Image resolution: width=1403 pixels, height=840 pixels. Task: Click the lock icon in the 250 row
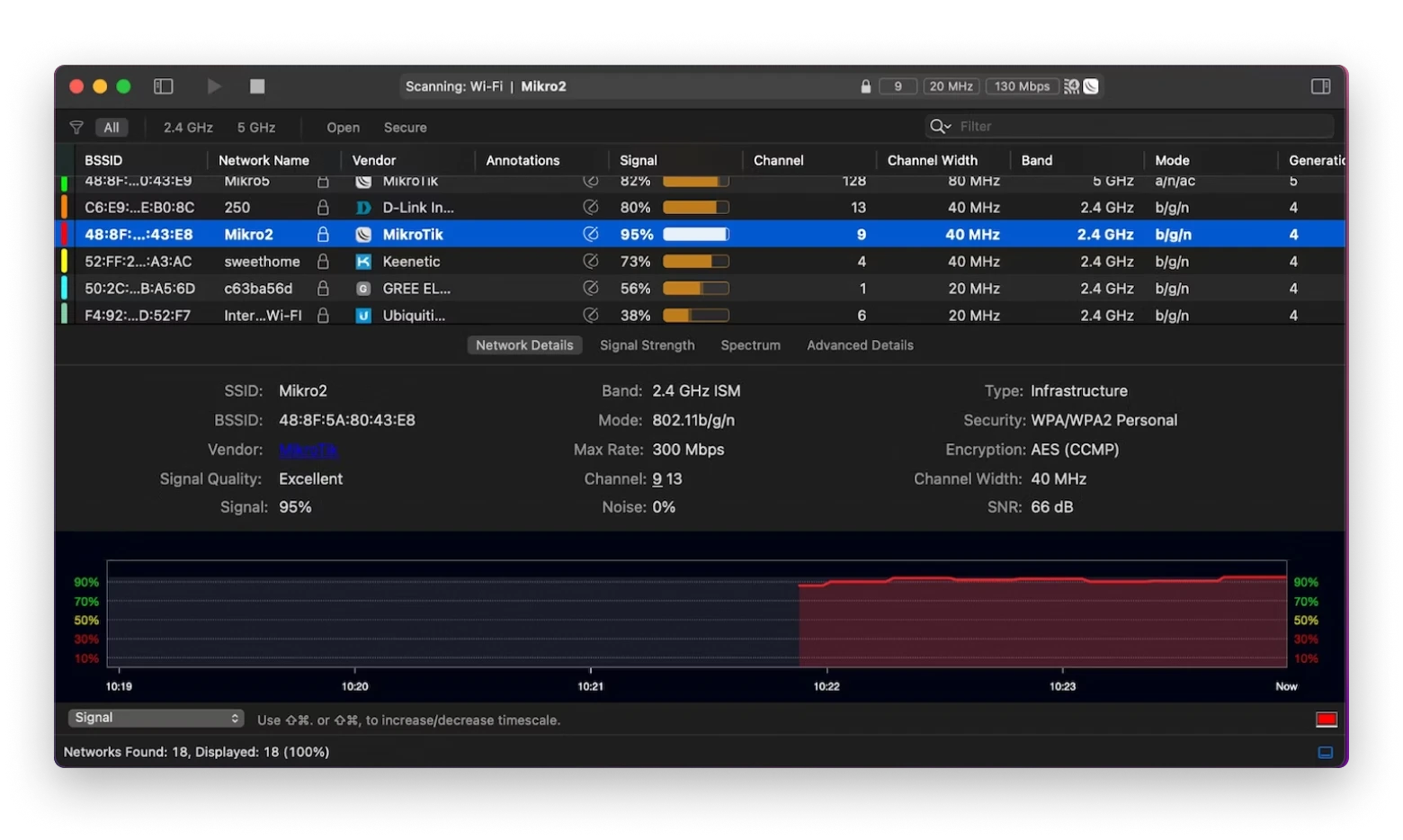323,208
